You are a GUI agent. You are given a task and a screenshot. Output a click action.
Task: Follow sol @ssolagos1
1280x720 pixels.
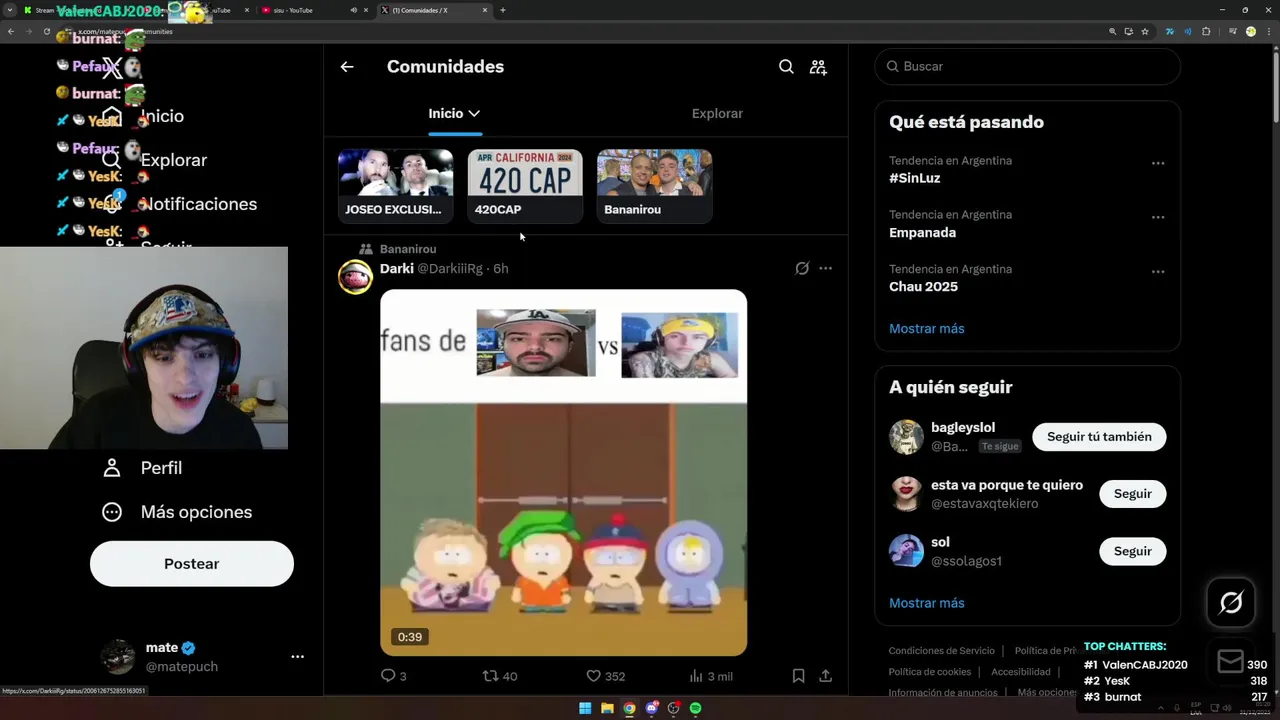[1132, 551]
